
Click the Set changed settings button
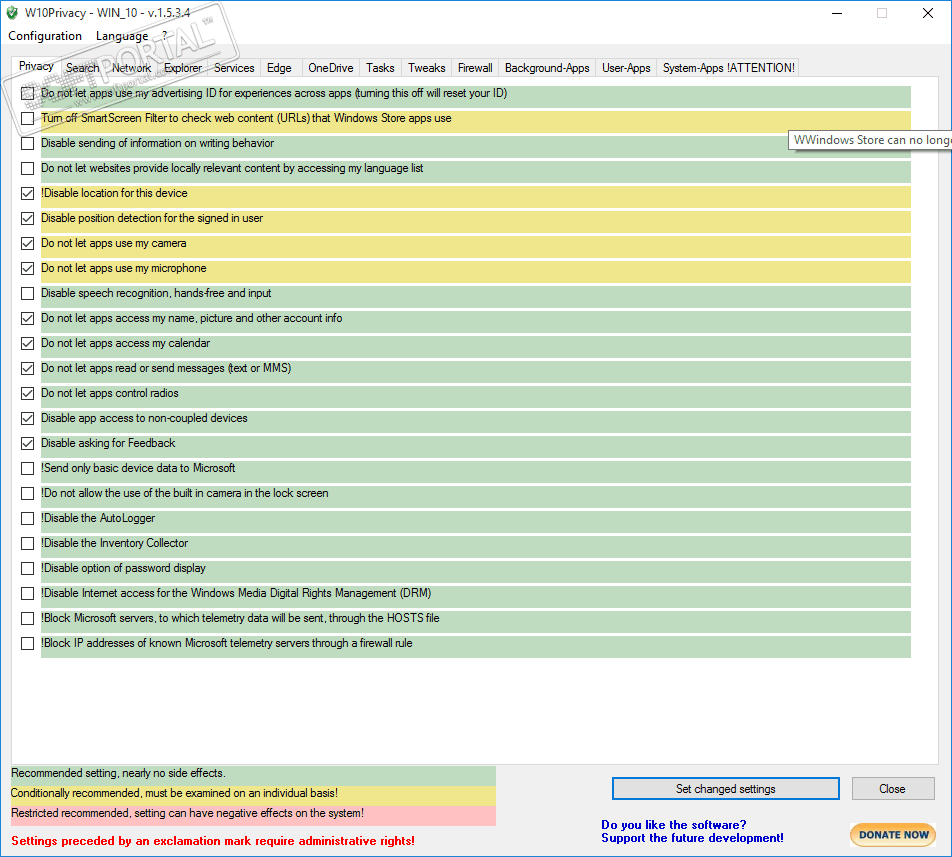coord(726,788)
